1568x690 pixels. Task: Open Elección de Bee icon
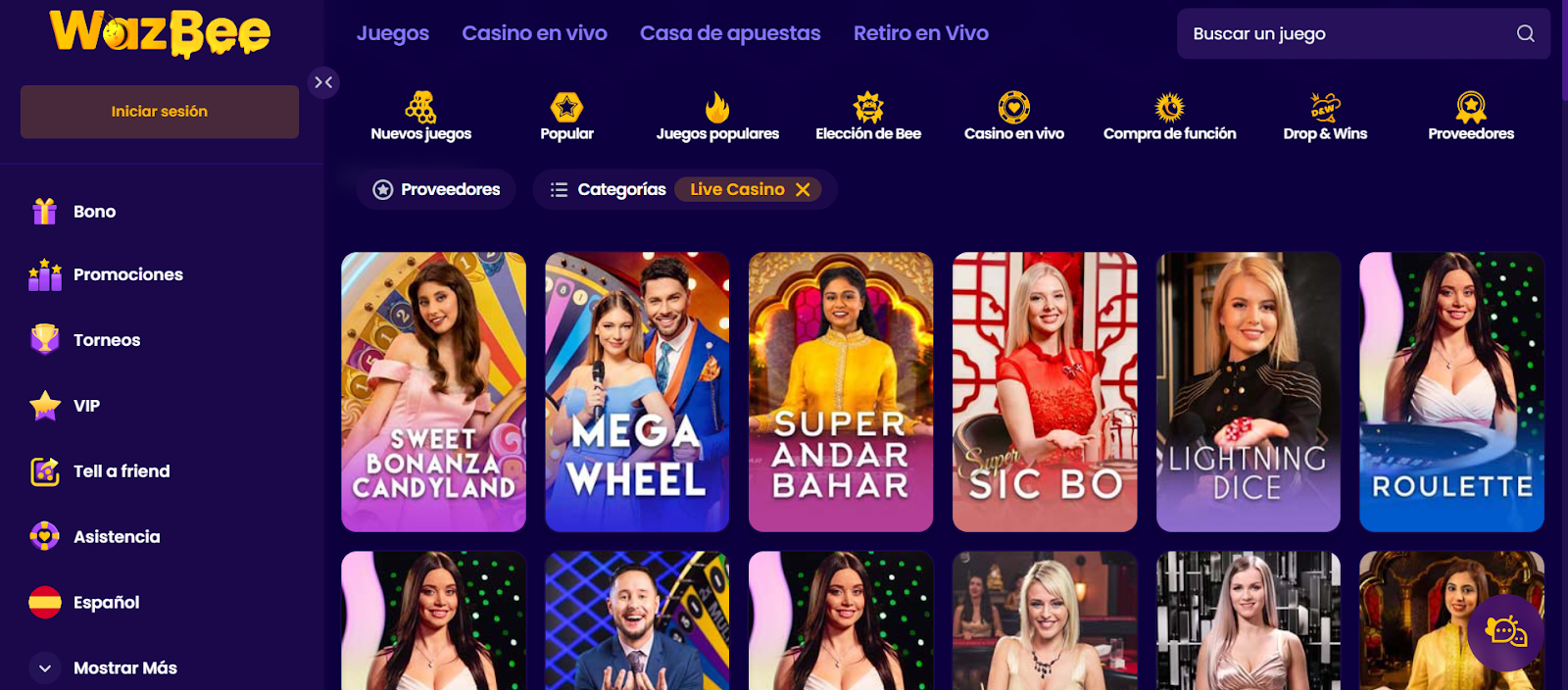tap(868, 107)
